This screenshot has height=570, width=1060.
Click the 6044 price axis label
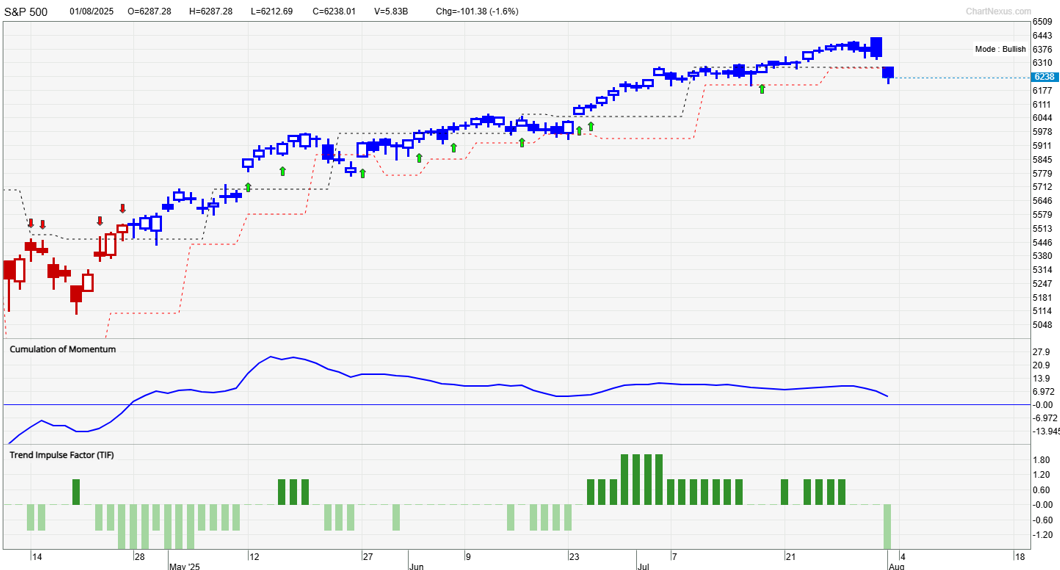pyautogui.click(x=1042, y=118)
